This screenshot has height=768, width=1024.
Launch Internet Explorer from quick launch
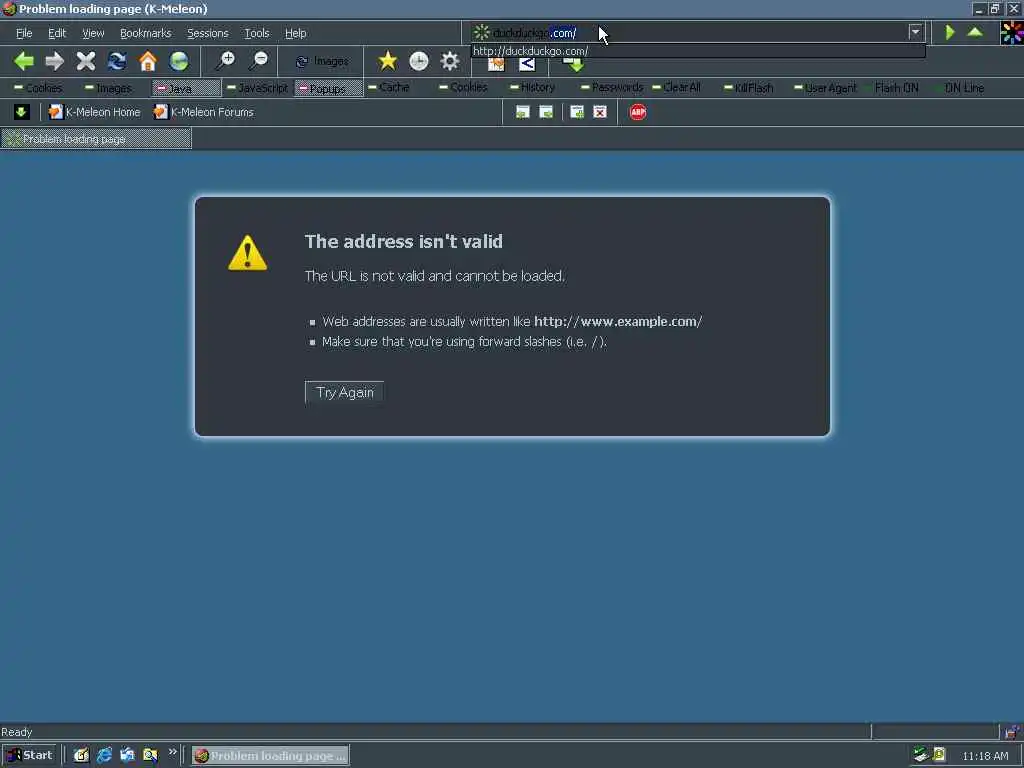pyautogui.click(x=104, y=756)
